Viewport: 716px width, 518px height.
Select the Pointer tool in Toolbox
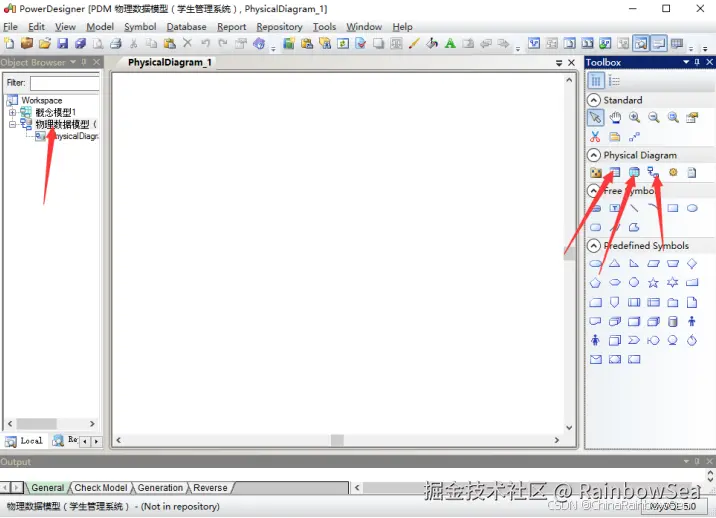click(x=595, y=117)
